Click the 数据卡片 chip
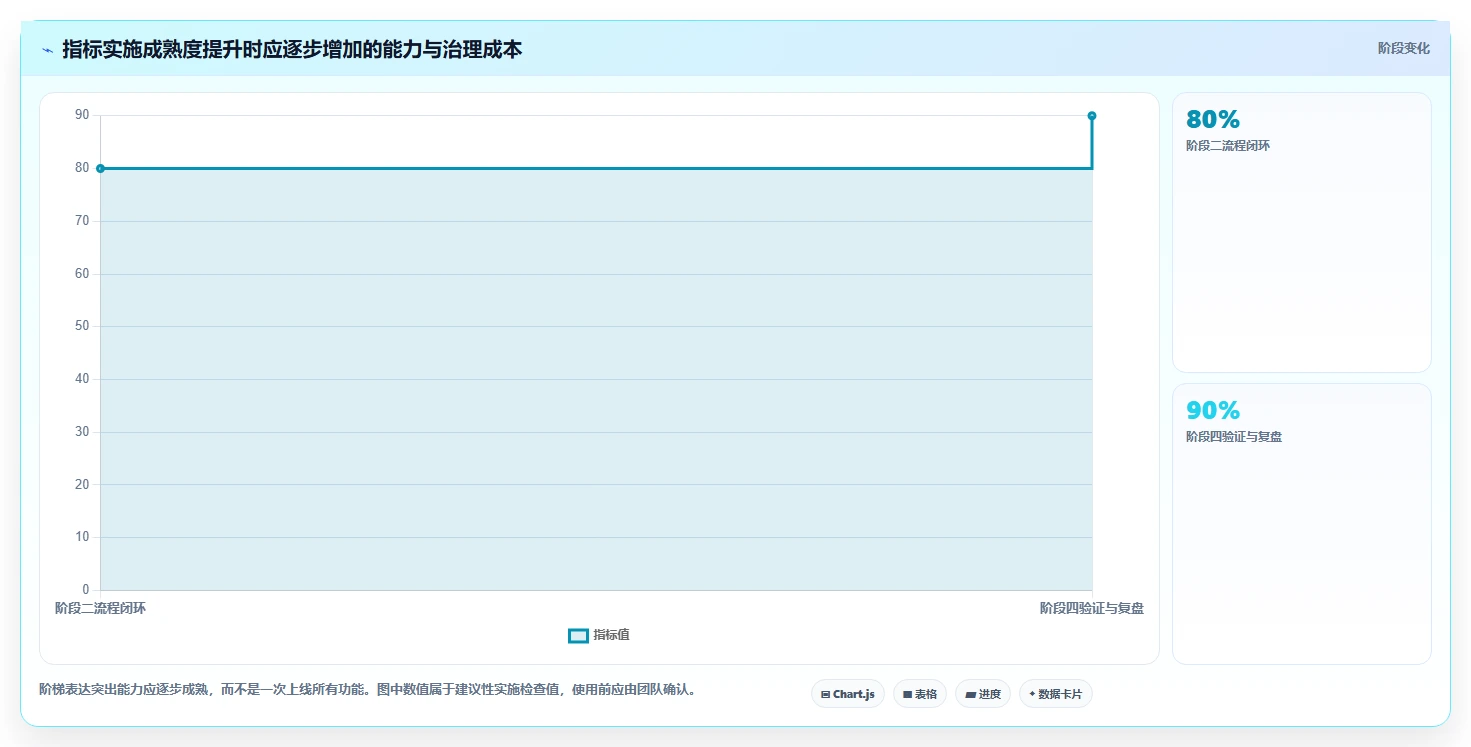 1056,694
